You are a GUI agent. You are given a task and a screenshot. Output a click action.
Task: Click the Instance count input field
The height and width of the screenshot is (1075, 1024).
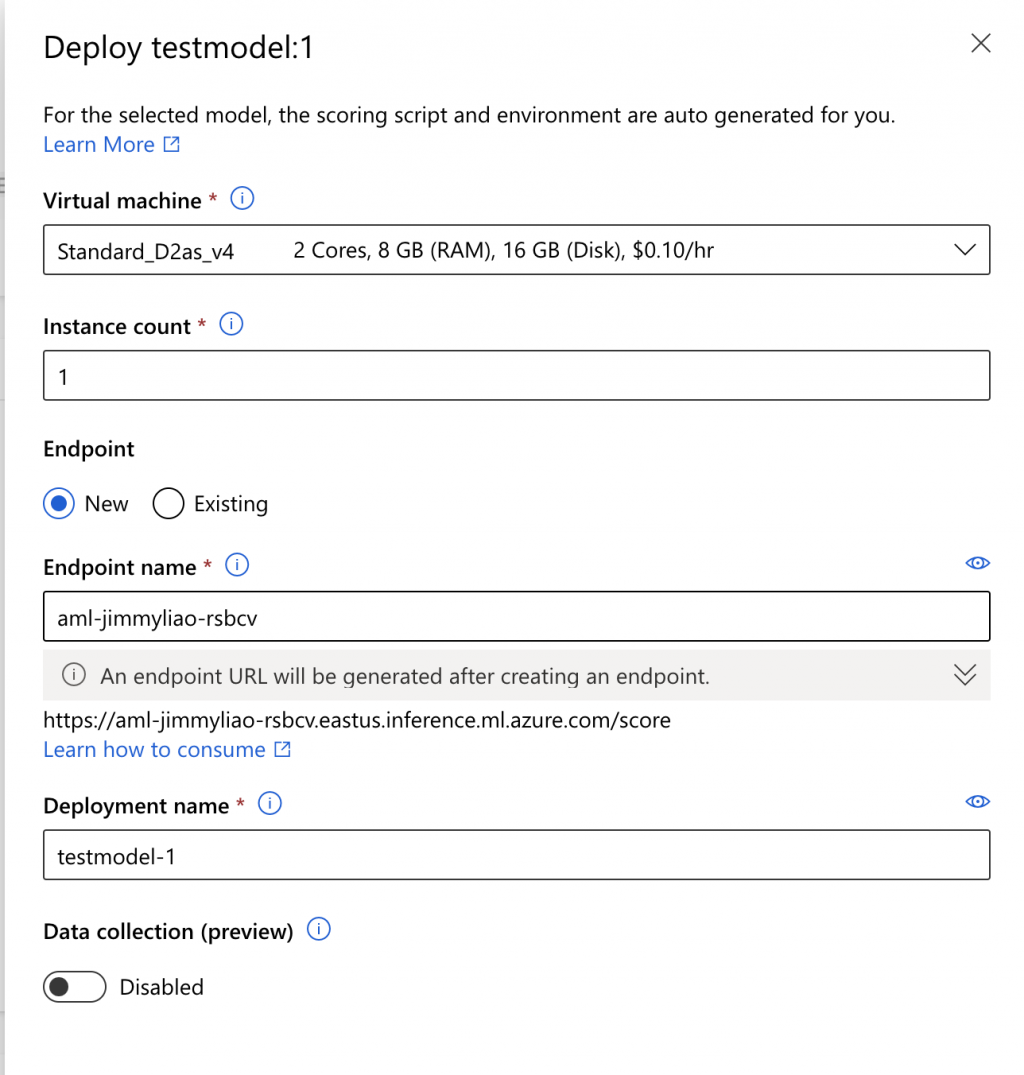click(516, 376)
